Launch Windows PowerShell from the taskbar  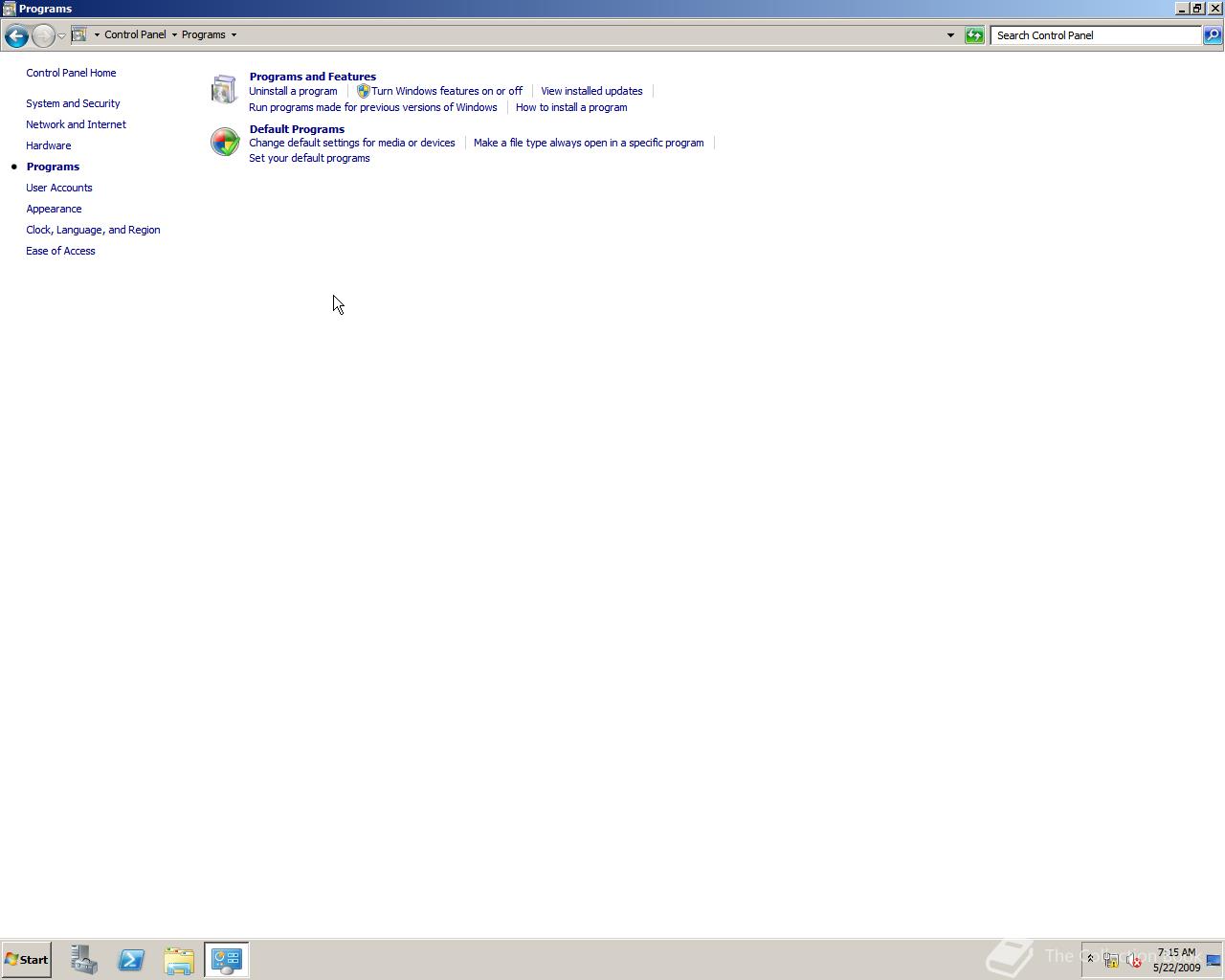point(131,960)
